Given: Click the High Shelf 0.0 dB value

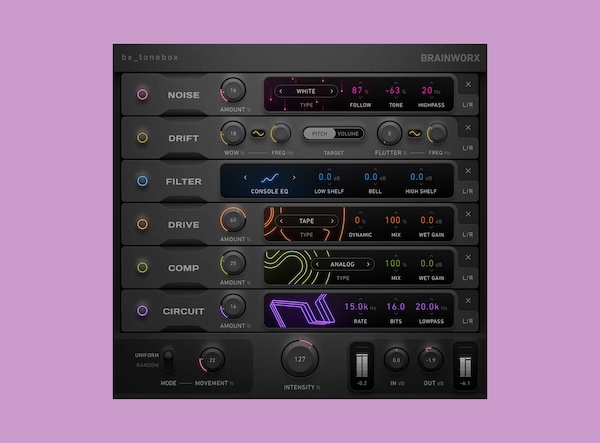Looking at the screenshot, I should 417,177.
